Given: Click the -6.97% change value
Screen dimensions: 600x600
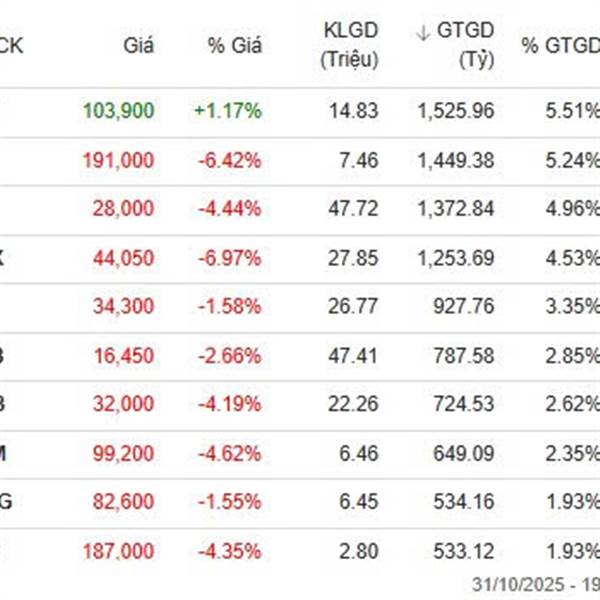Looking at the screenshot, I should (x=234, y=258).
